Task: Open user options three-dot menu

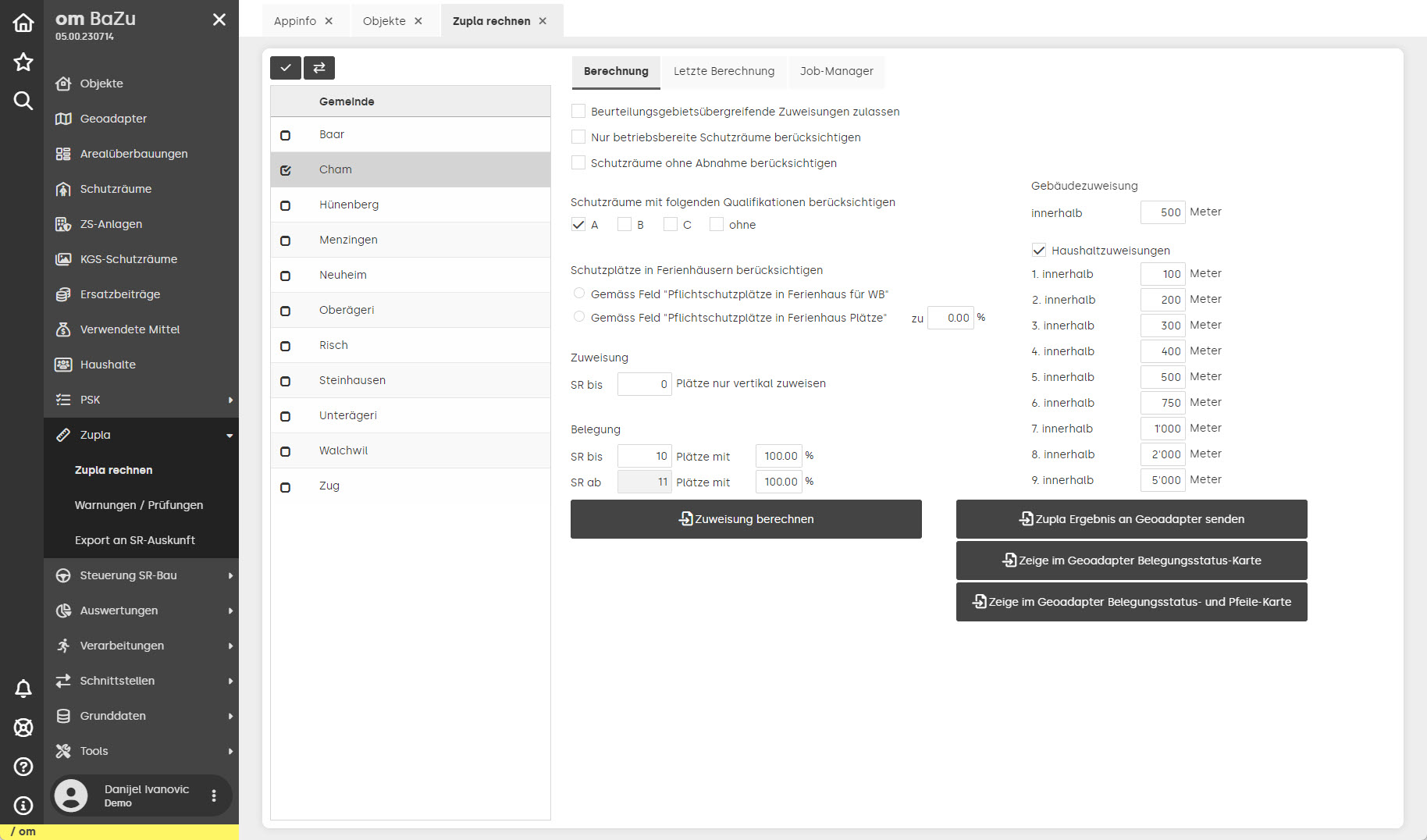Action: pyautogui.click(x=214, y=796)
